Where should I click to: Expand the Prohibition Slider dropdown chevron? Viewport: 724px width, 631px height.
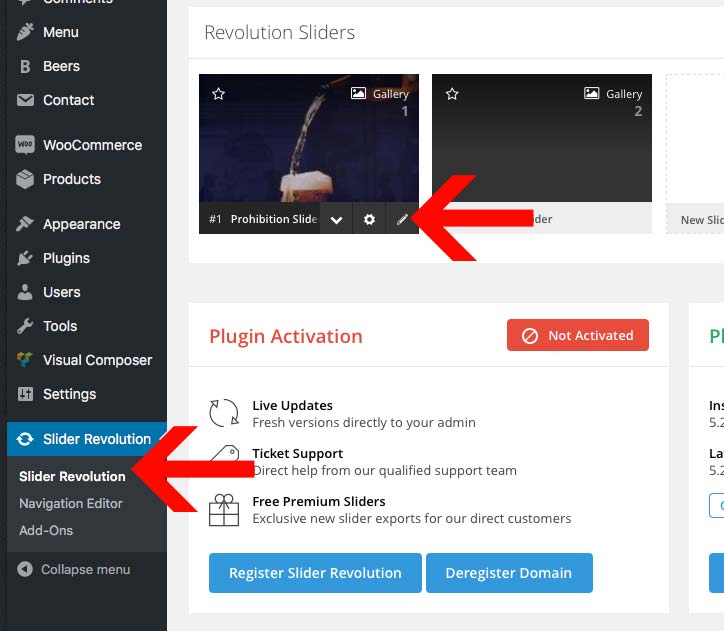337,219
